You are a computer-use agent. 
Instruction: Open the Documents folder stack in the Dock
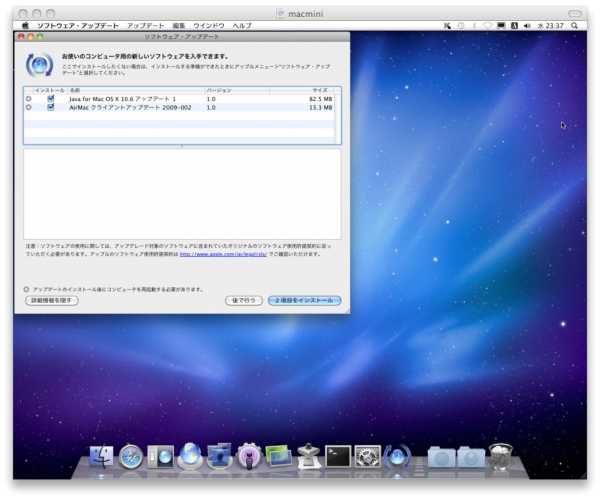(442, 457)
